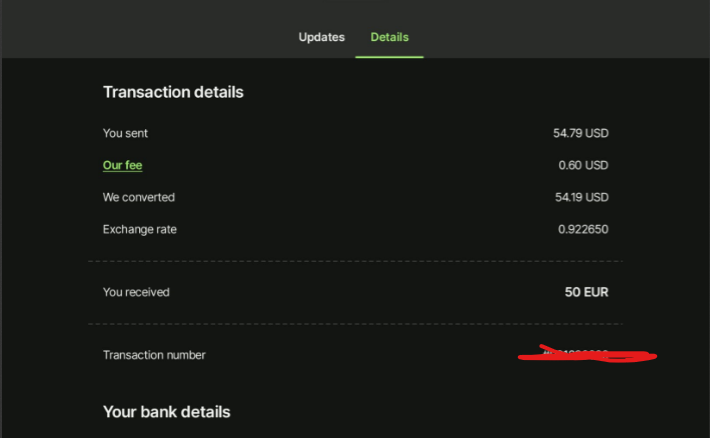Click the green underline beneath Details tab

[x=389, y=56]
